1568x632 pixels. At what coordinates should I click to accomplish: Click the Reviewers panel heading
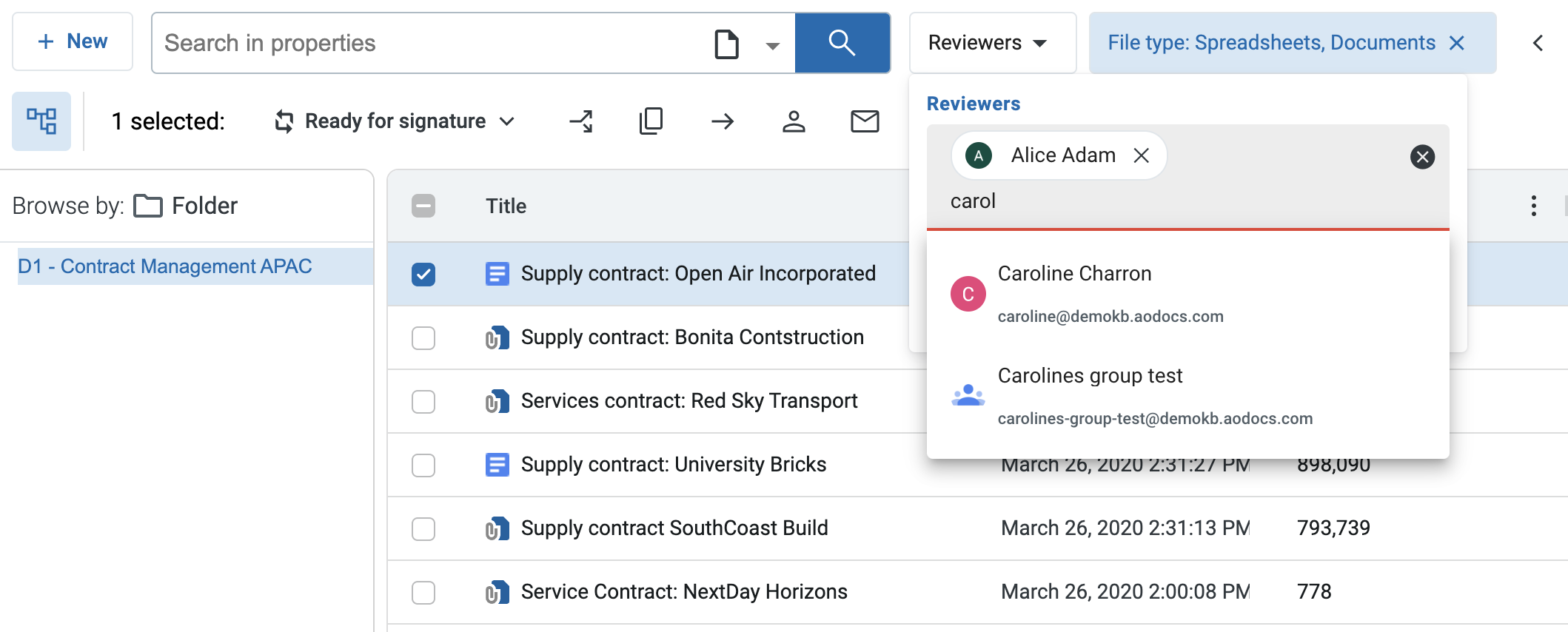(974, 104)
